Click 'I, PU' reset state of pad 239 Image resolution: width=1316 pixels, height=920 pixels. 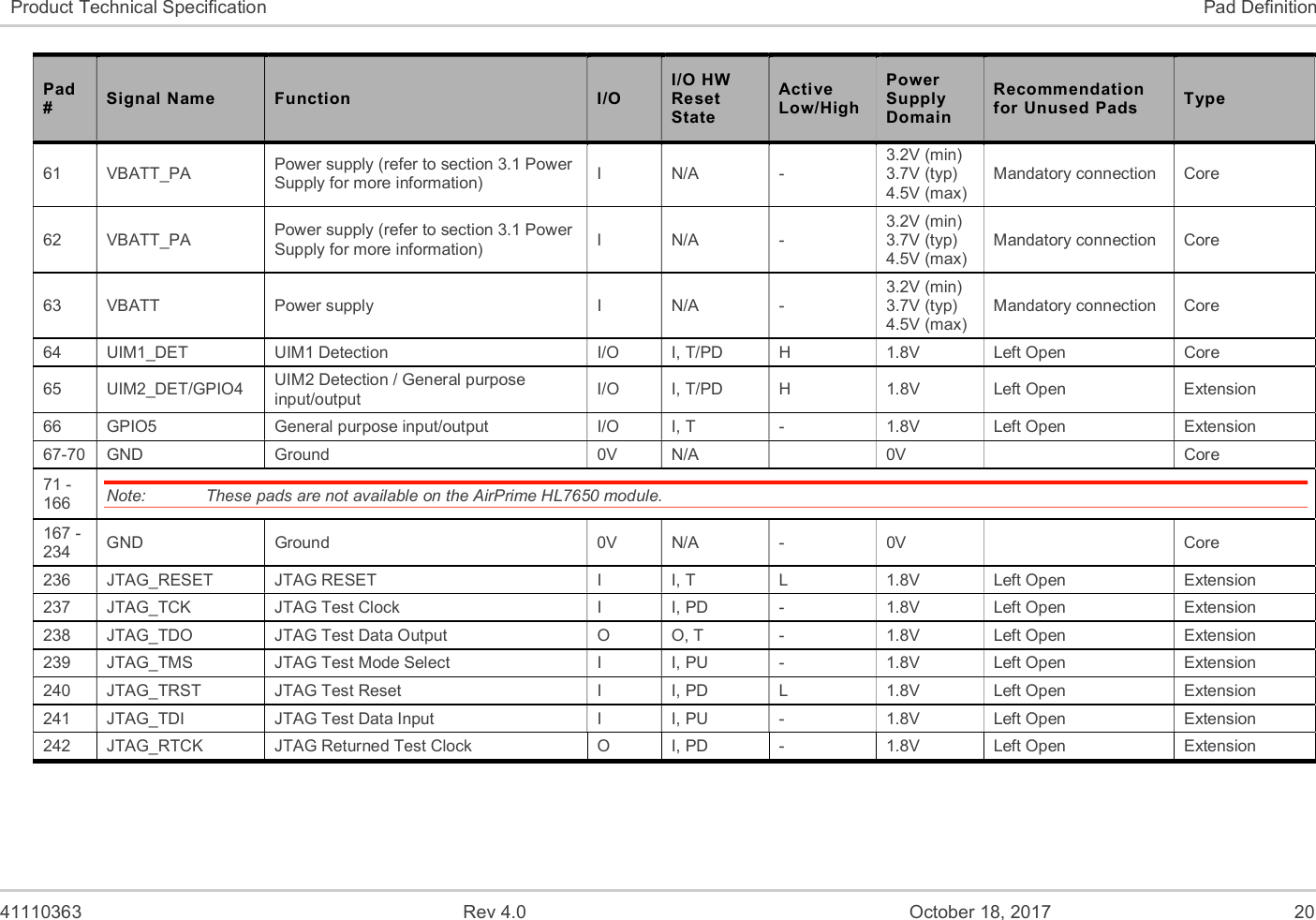[689, 662]
